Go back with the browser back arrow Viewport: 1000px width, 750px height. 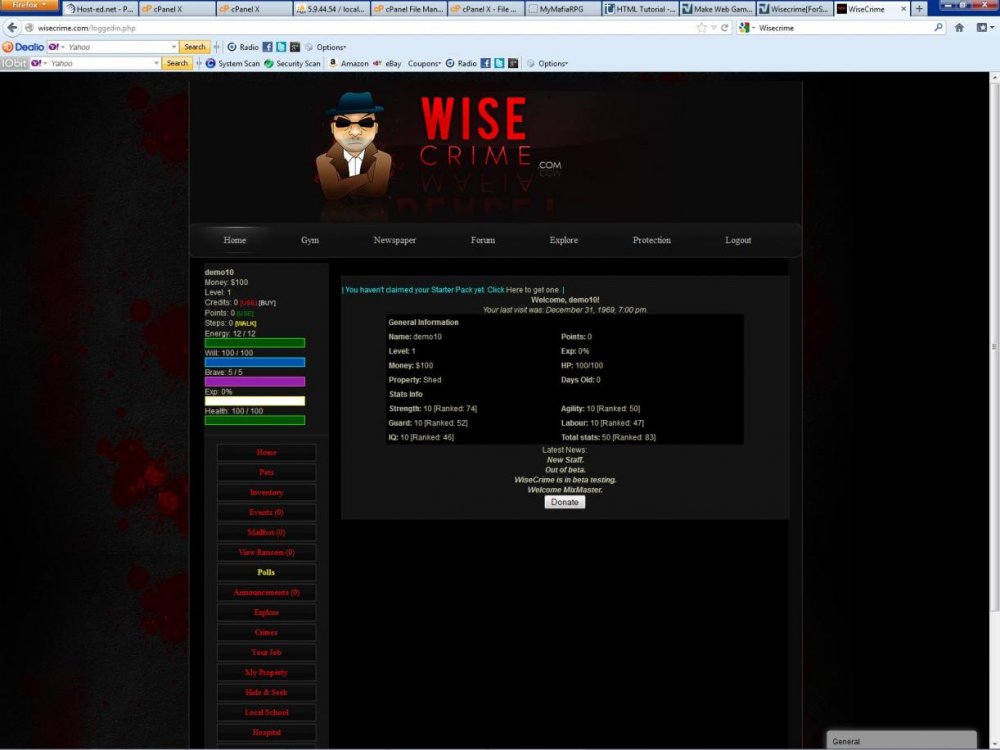12,28
